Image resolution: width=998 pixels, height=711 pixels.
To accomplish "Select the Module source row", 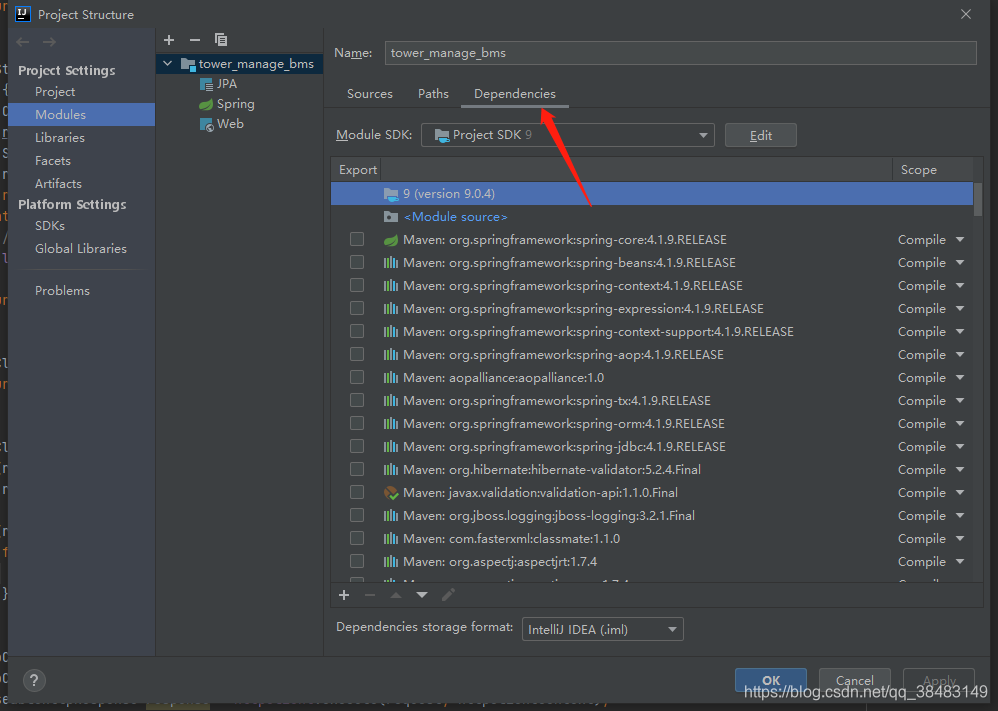I will click(652, 217).
